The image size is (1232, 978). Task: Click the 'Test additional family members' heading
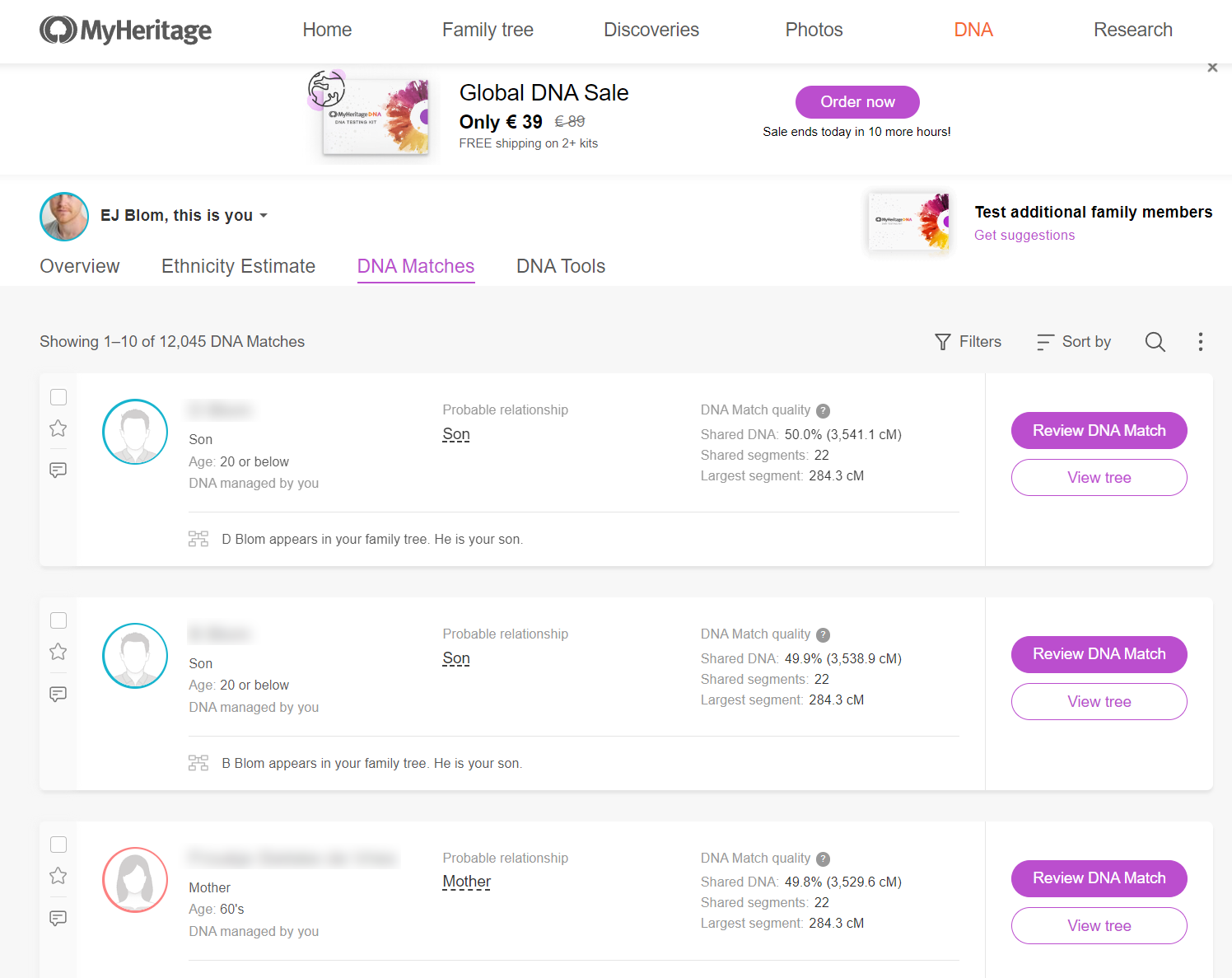(1094, 213)
